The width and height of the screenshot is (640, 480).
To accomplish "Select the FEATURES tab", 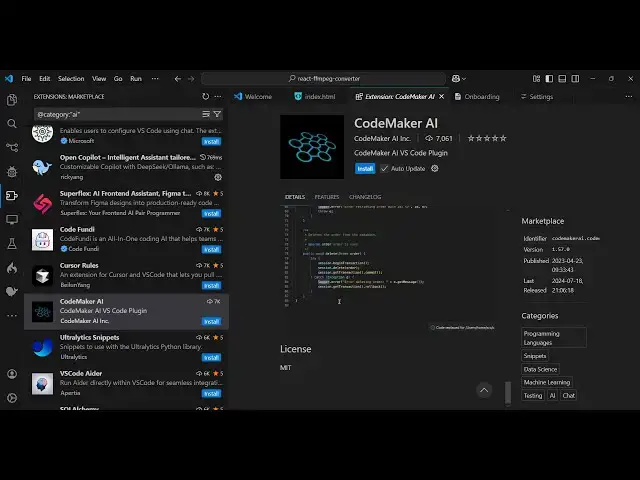I will (x=327, y=197).
